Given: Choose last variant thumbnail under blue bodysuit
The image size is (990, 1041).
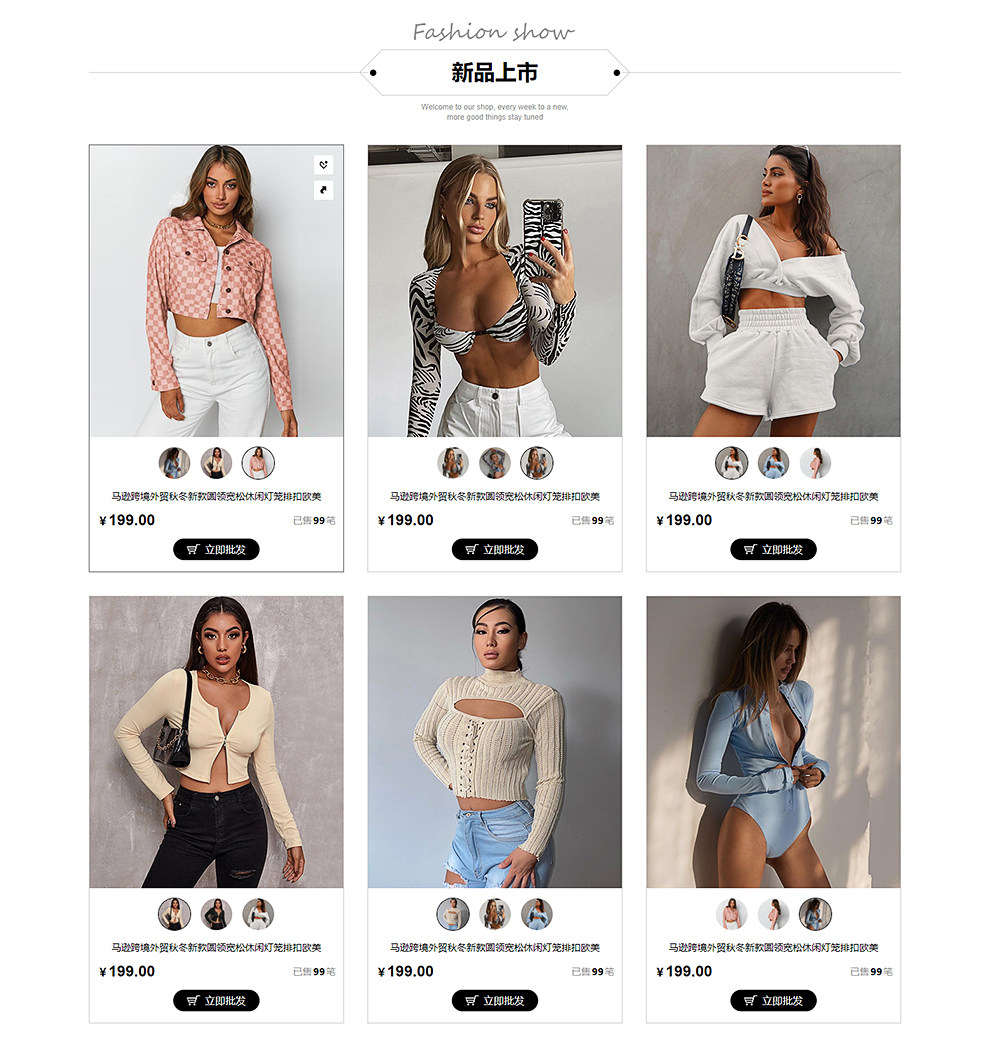Looking at the screenshot, I should [815, 914].
